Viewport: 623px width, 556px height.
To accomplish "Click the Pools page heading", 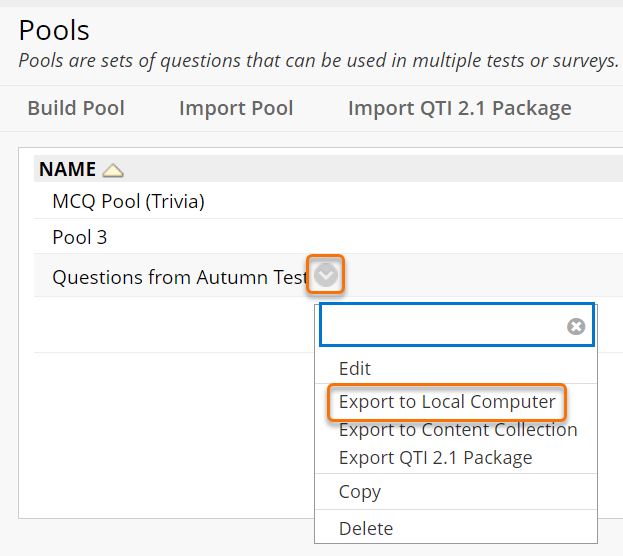I will click(54, 30).
